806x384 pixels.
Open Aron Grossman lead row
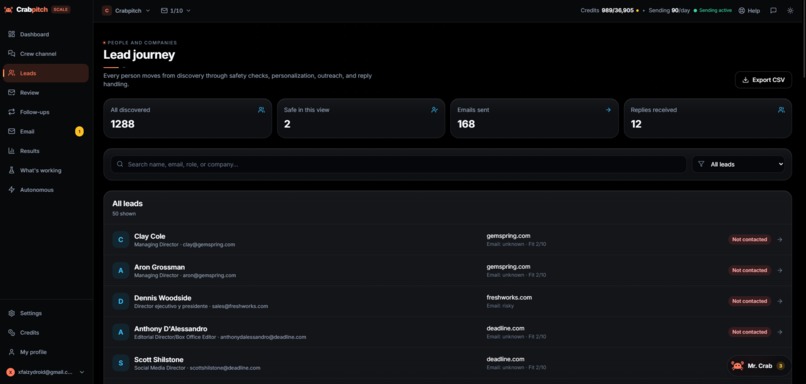[x=447, y=271]
